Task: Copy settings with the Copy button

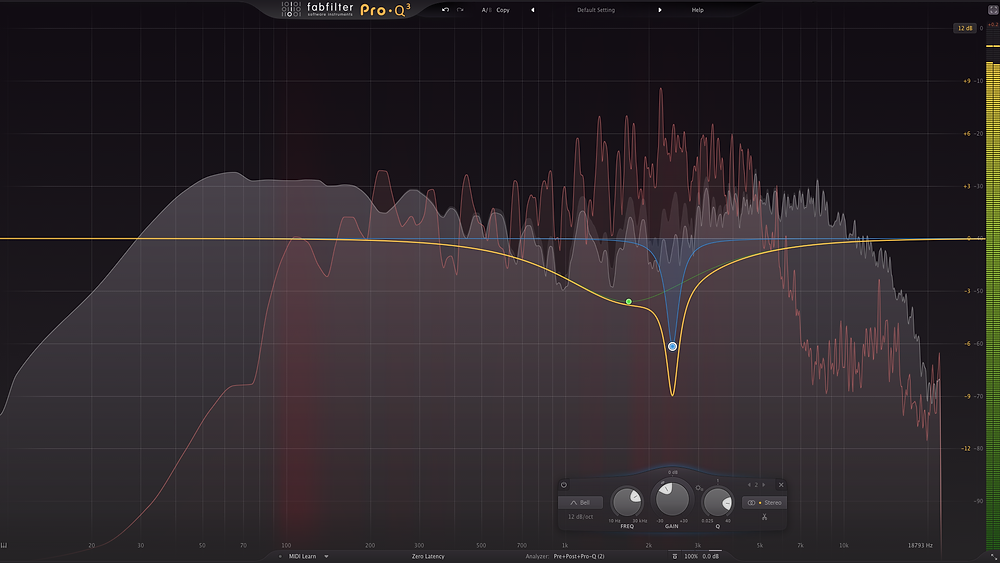Action: coord(503,10)
